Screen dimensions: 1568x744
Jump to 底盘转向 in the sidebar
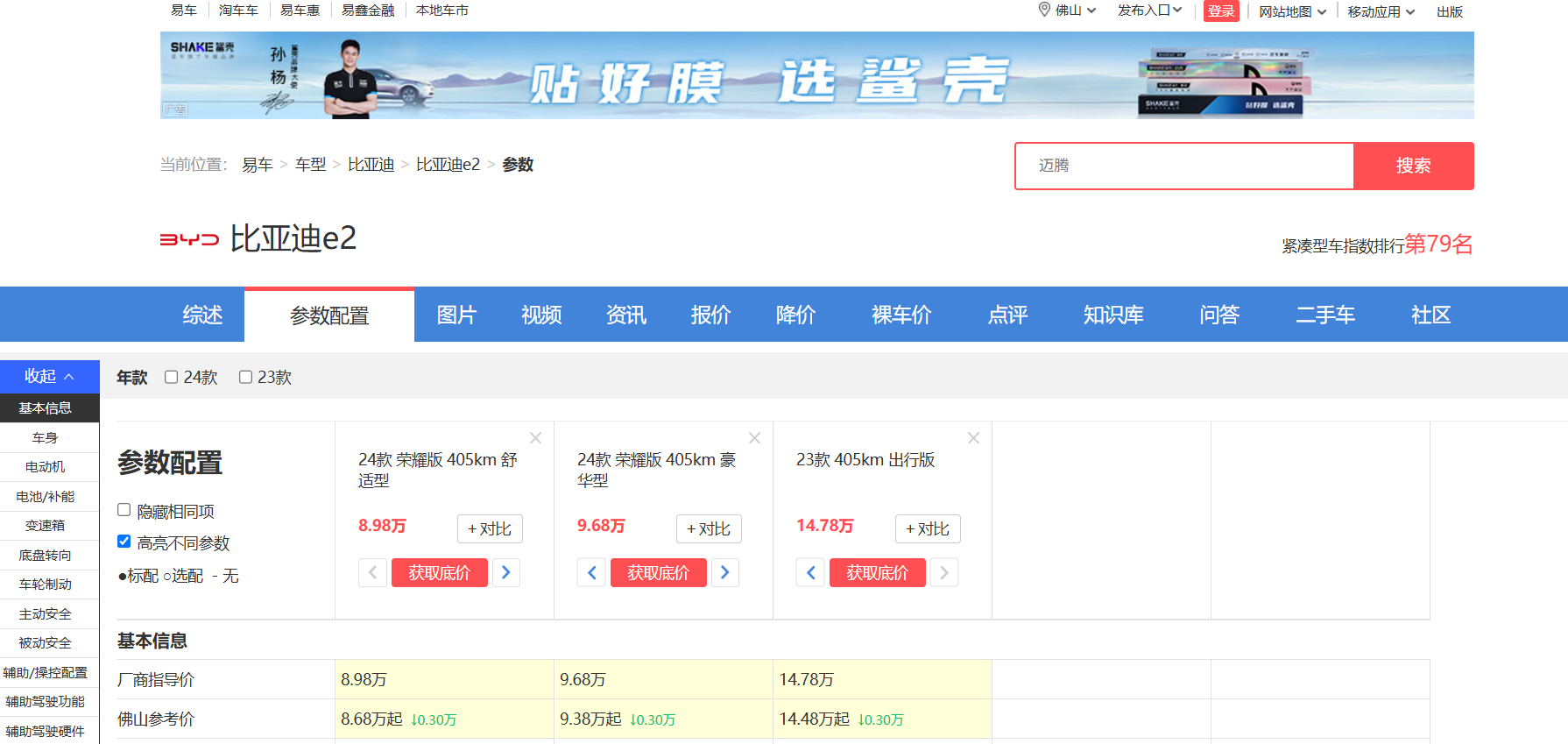[49, 555]
